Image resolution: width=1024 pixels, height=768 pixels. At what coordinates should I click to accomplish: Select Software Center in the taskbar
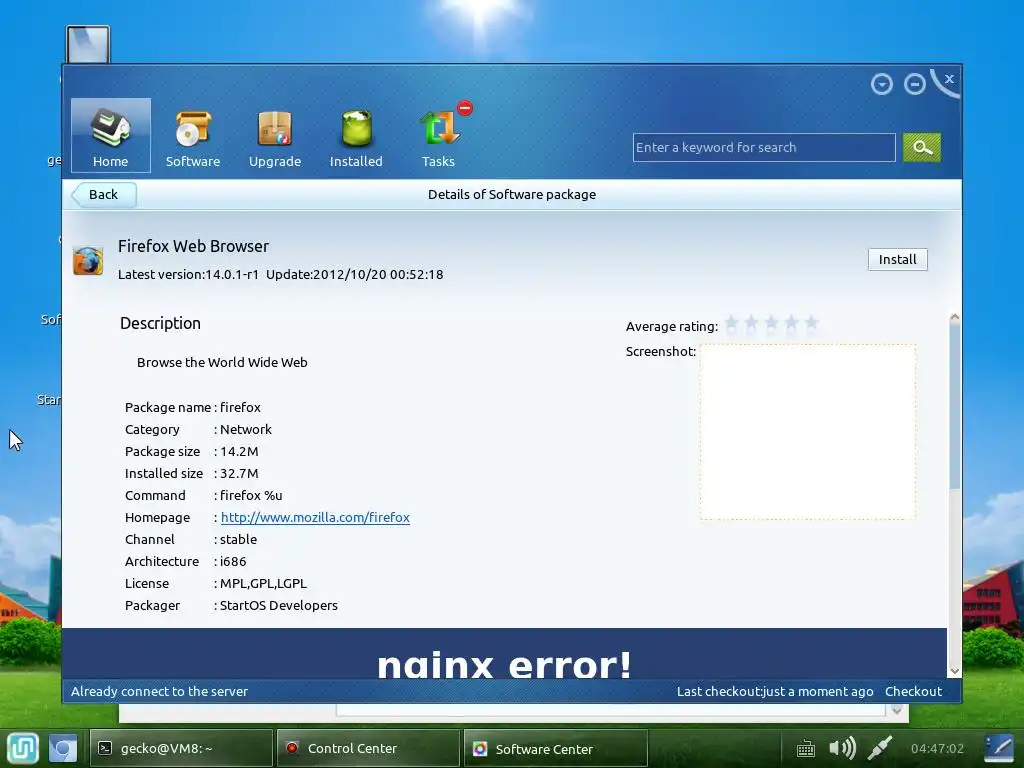556,748
